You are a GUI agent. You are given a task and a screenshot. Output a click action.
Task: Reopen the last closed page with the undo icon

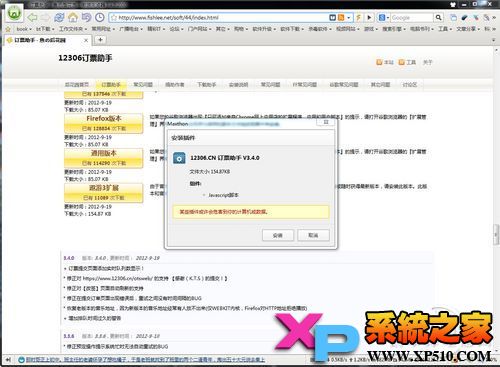[x=86, y=17]
